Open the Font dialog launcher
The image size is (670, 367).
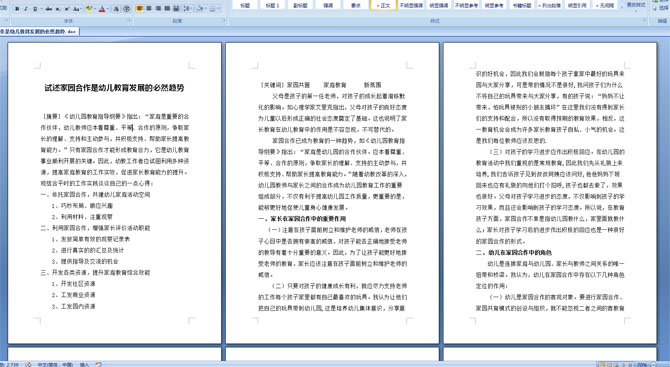pos(129,21)
